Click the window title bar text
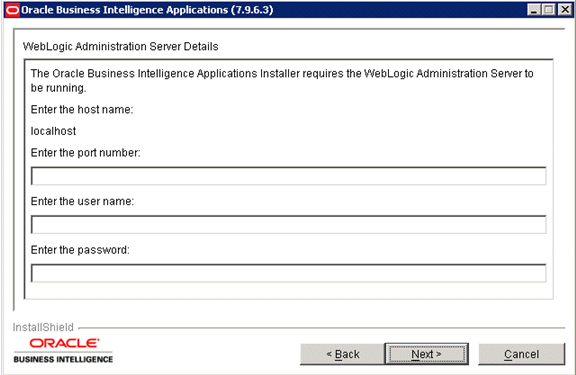Image resolution: width=576 pixels, height=375 pixels. pyautogui.click(x=147, y=10)
